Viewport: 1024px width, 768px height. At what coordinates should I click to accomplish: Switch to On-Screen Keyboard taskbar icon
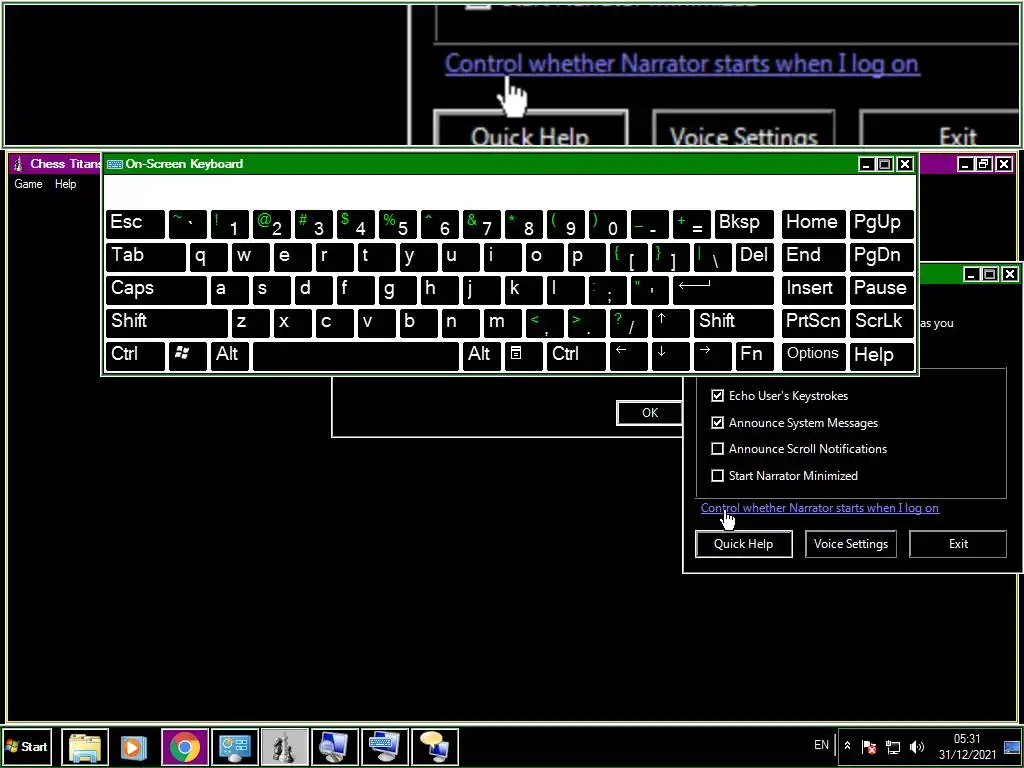tap(385, 746)
